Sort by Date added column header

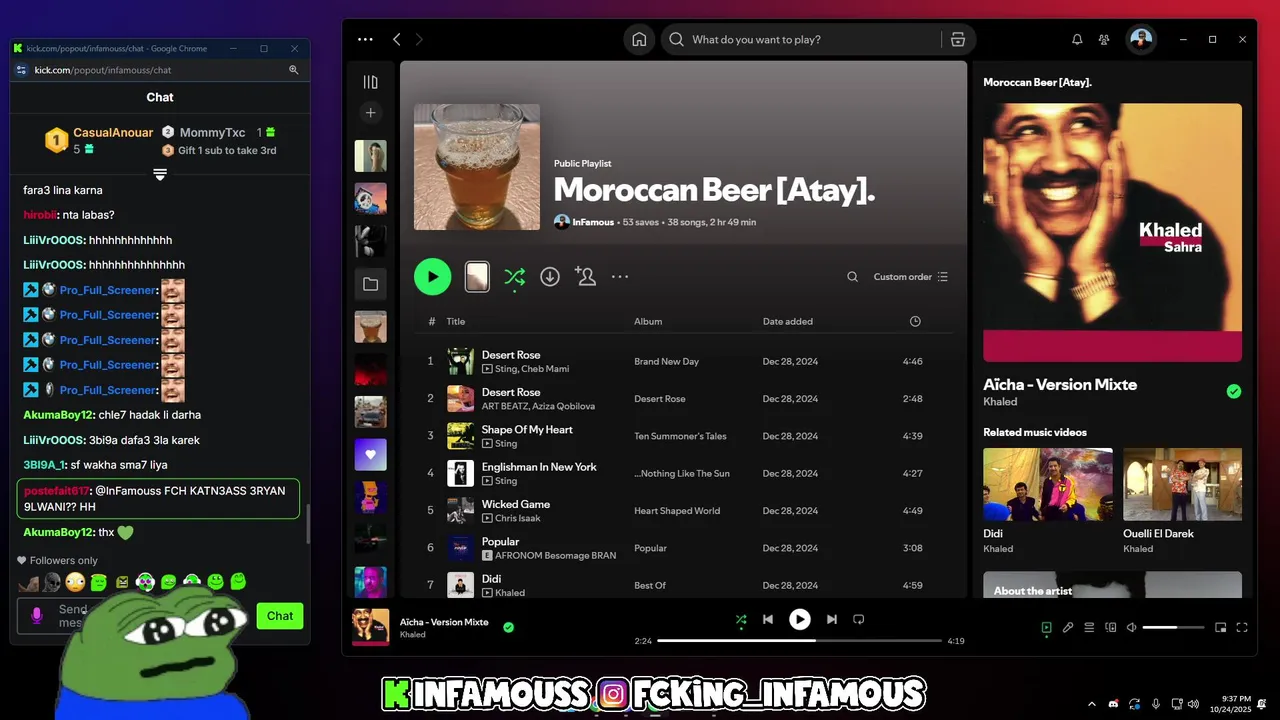[x=788, y=321]
